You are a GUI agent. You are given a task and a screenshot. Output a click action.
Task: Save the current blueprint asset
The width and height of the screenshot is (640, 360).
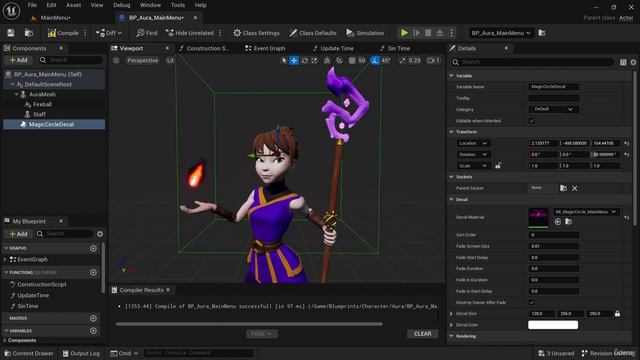coord(11,33)
